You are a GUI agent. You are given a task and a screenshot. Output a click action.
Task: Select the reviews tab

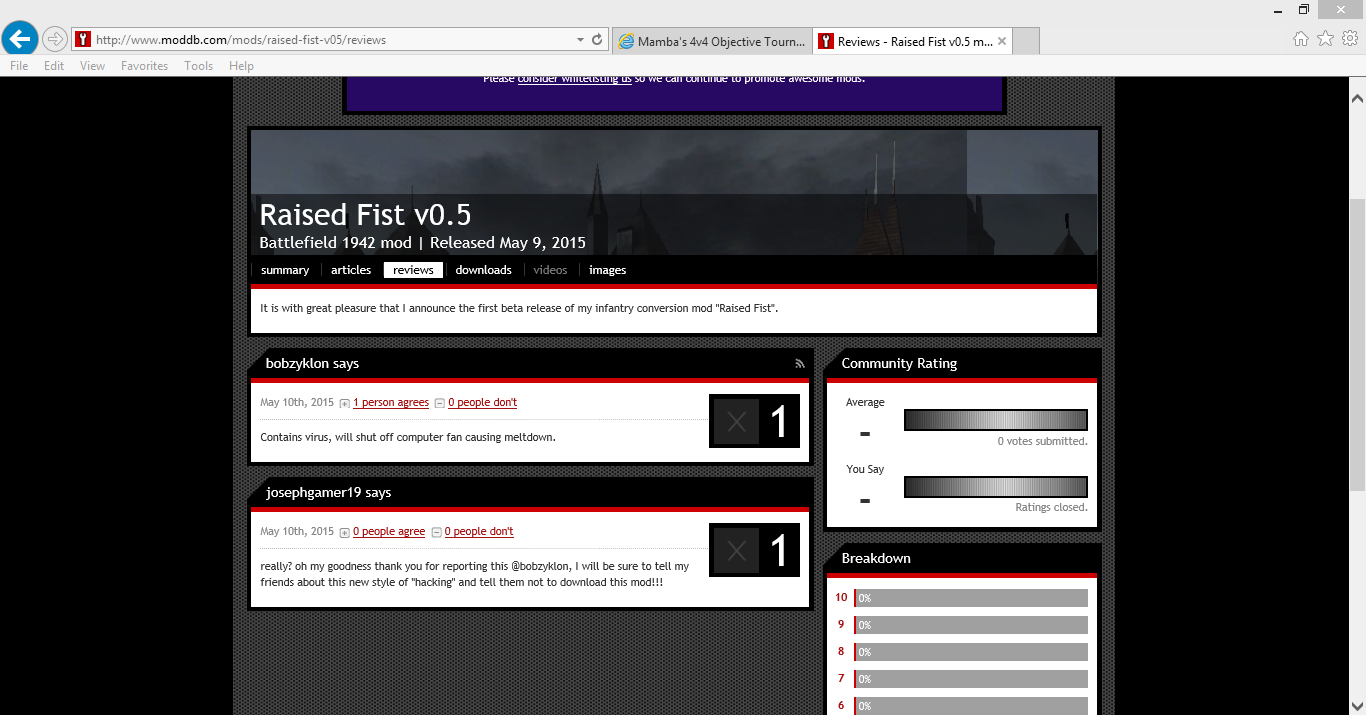(413, 270)
